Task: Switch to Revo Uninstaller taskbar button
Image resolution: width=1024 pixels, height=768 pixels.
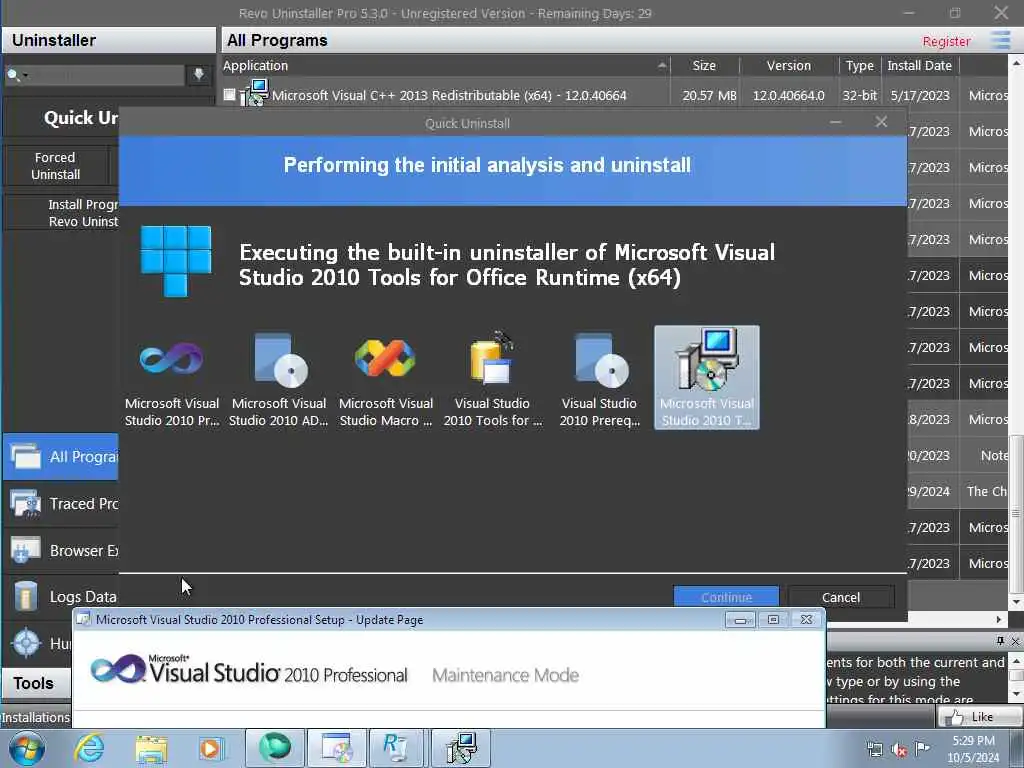Action: [x=395, y=748]
